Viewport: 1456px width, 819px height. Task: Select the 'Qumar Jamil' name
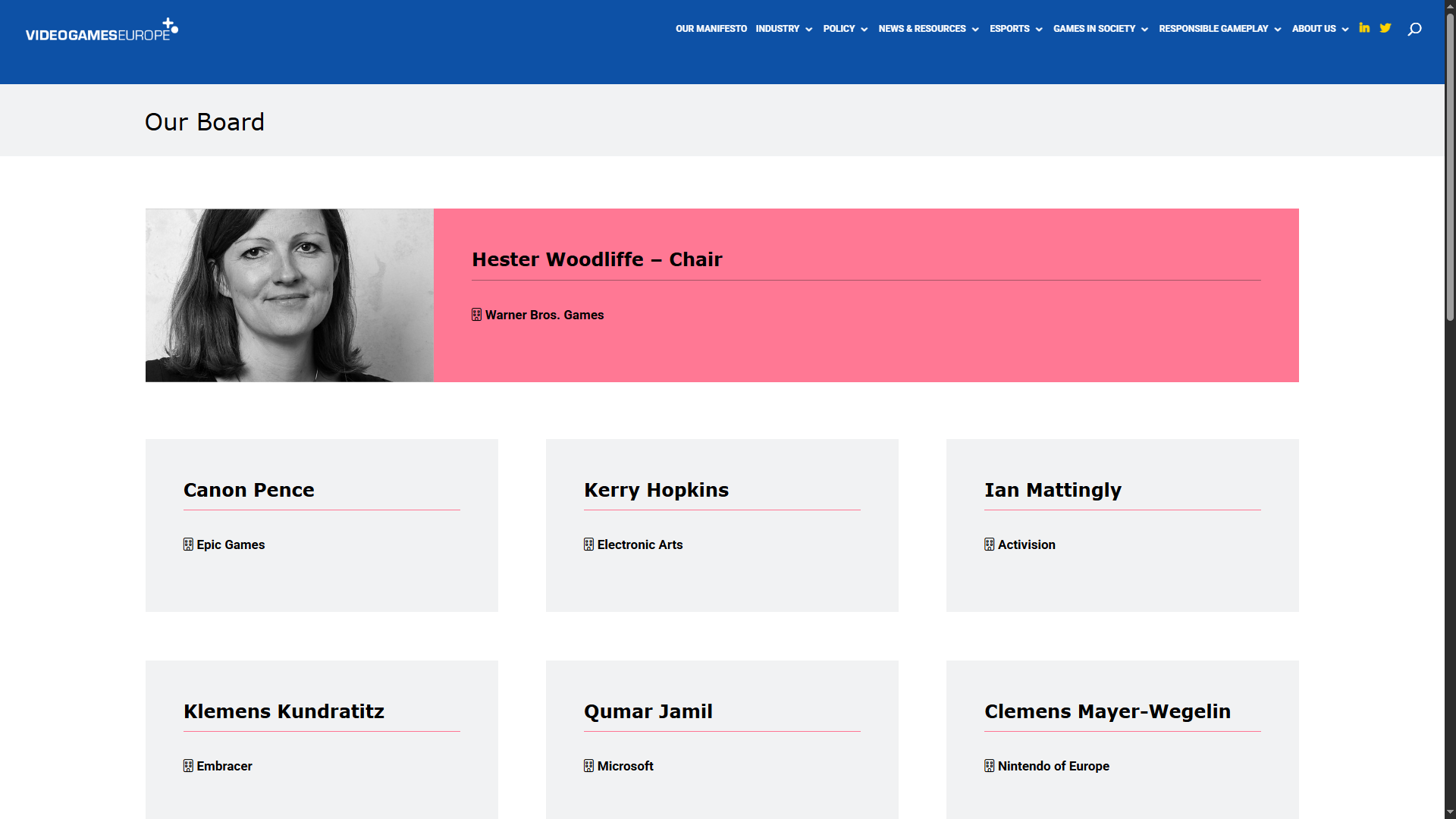648,711
